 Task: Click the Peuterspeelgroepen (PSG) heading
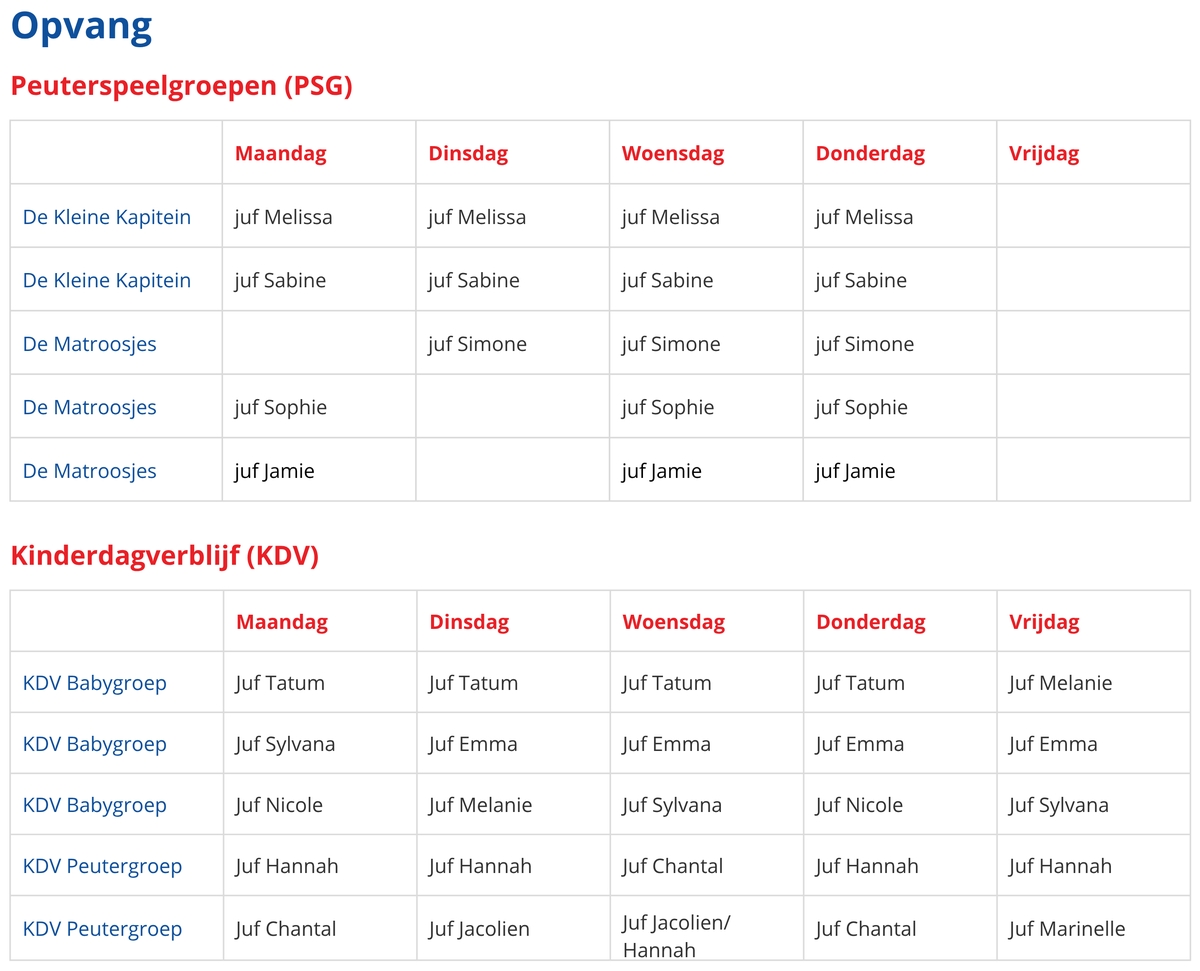182,86
